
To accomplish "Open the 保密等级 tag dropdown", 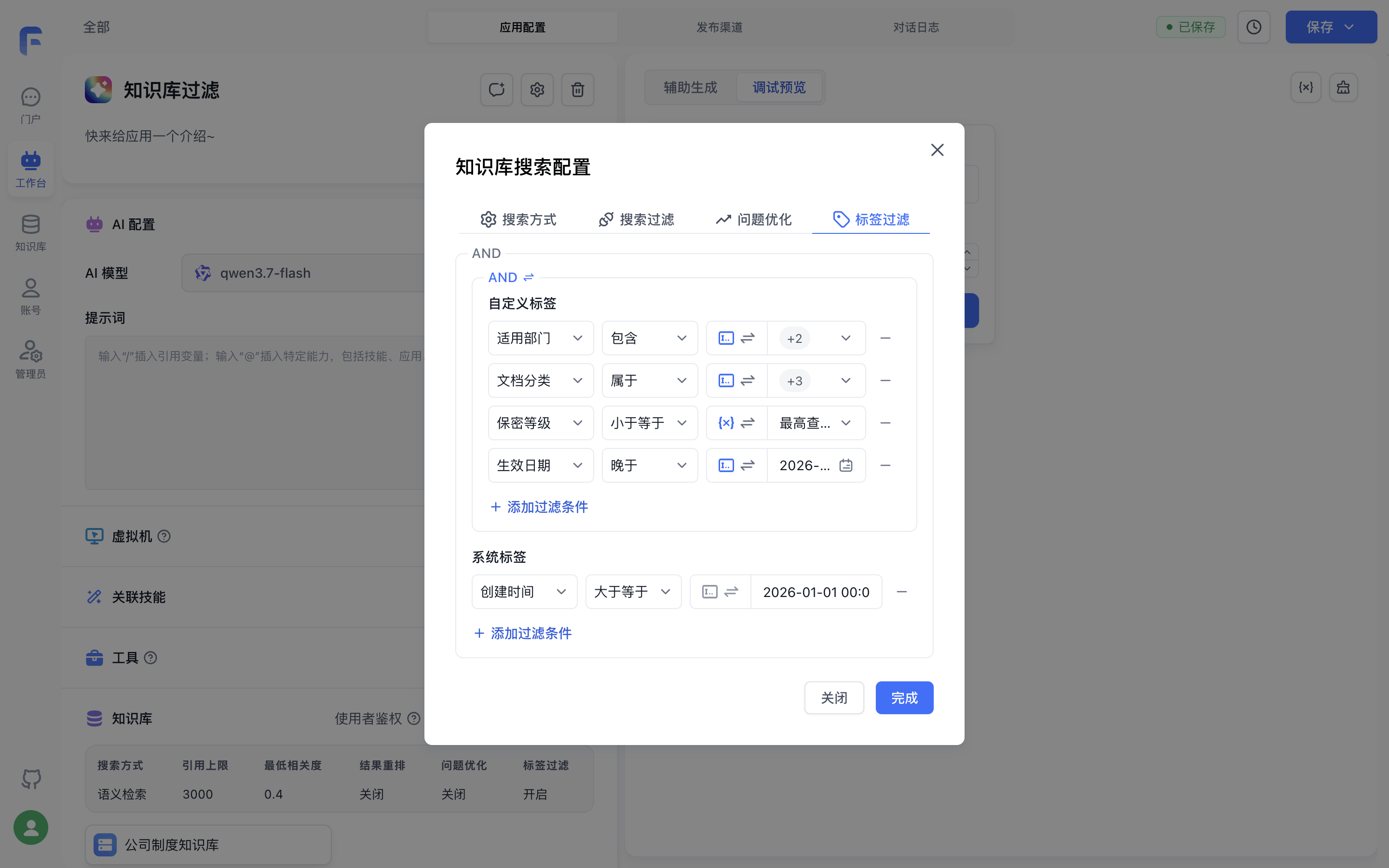I will point(541,423).
